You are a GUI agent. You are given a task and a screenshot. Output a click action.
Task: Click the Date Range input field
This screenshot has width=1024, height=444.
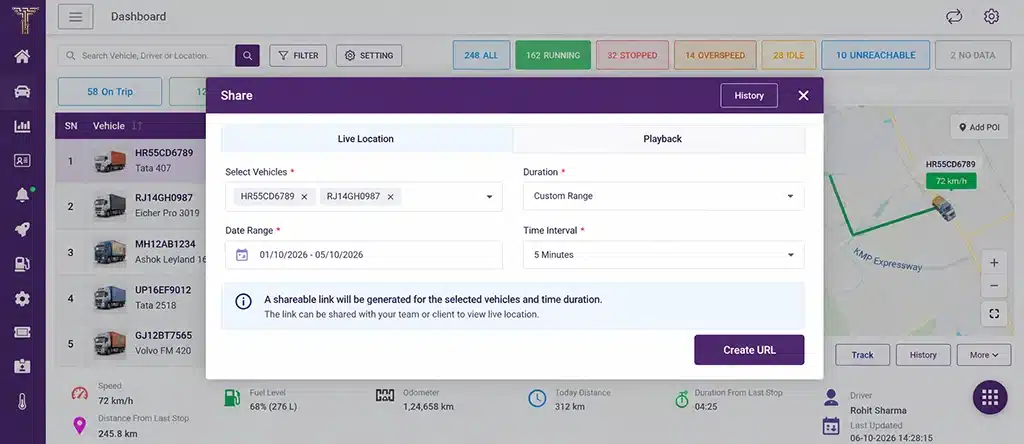click(364, 255)
